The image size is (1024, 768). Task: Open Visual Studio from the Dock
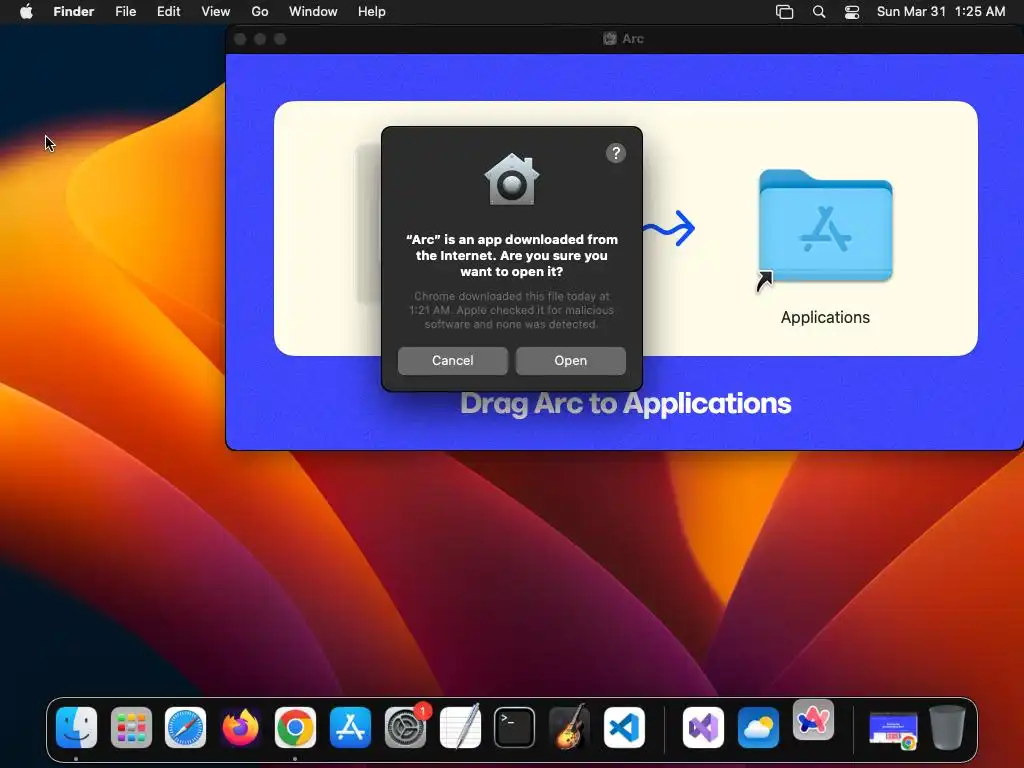click(x=703, y=728)
